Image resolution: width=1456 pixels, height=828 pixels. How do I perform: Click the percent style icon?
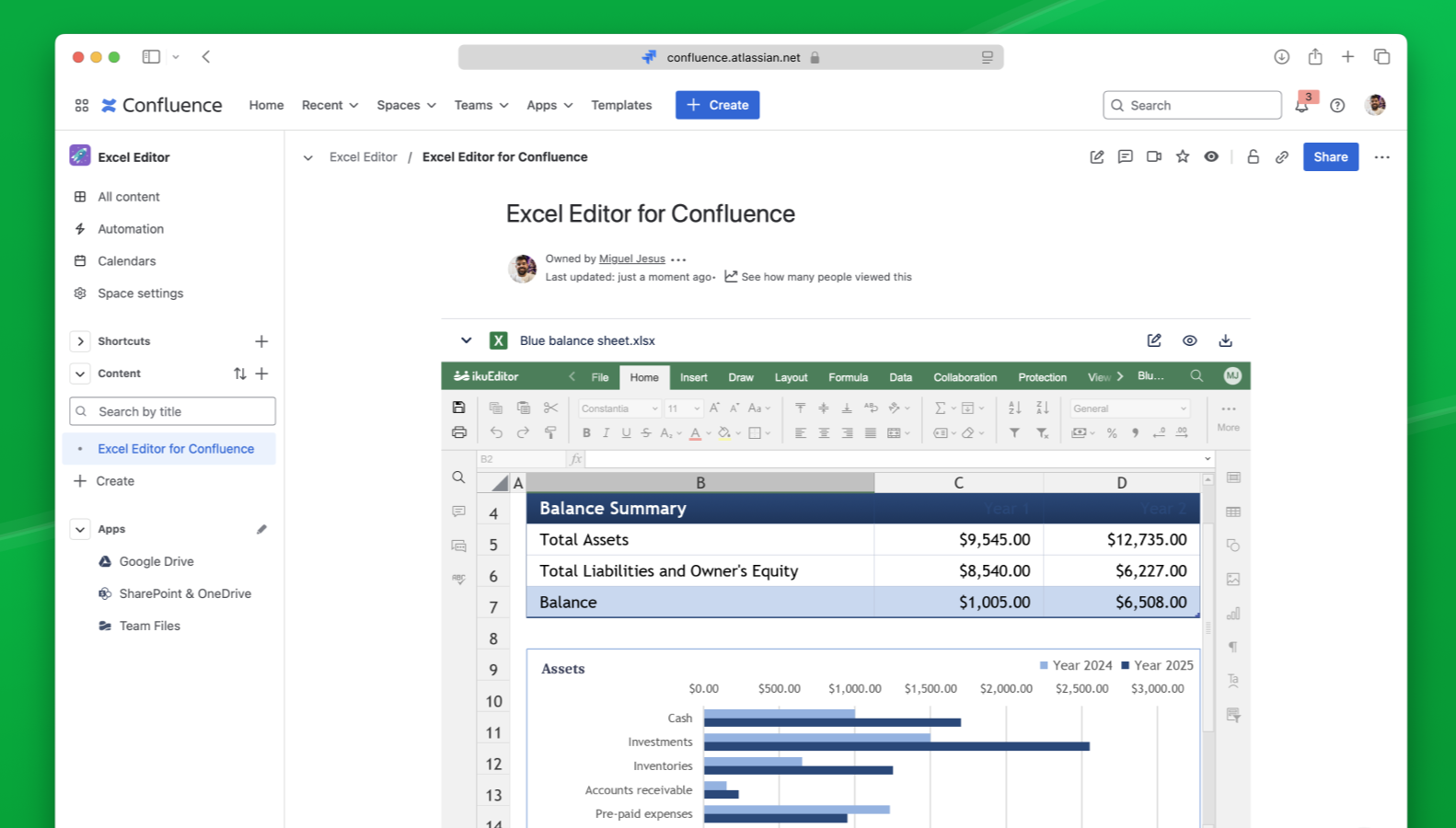click(1112, 432)
